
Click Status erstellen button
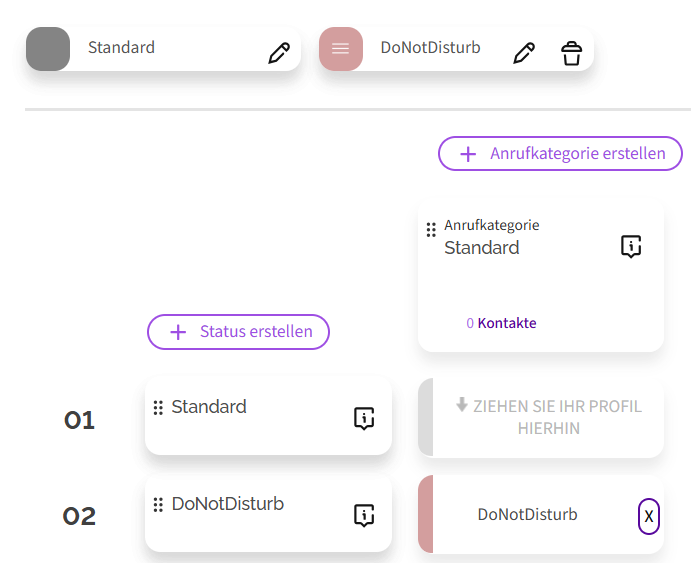tap(238, 332)
